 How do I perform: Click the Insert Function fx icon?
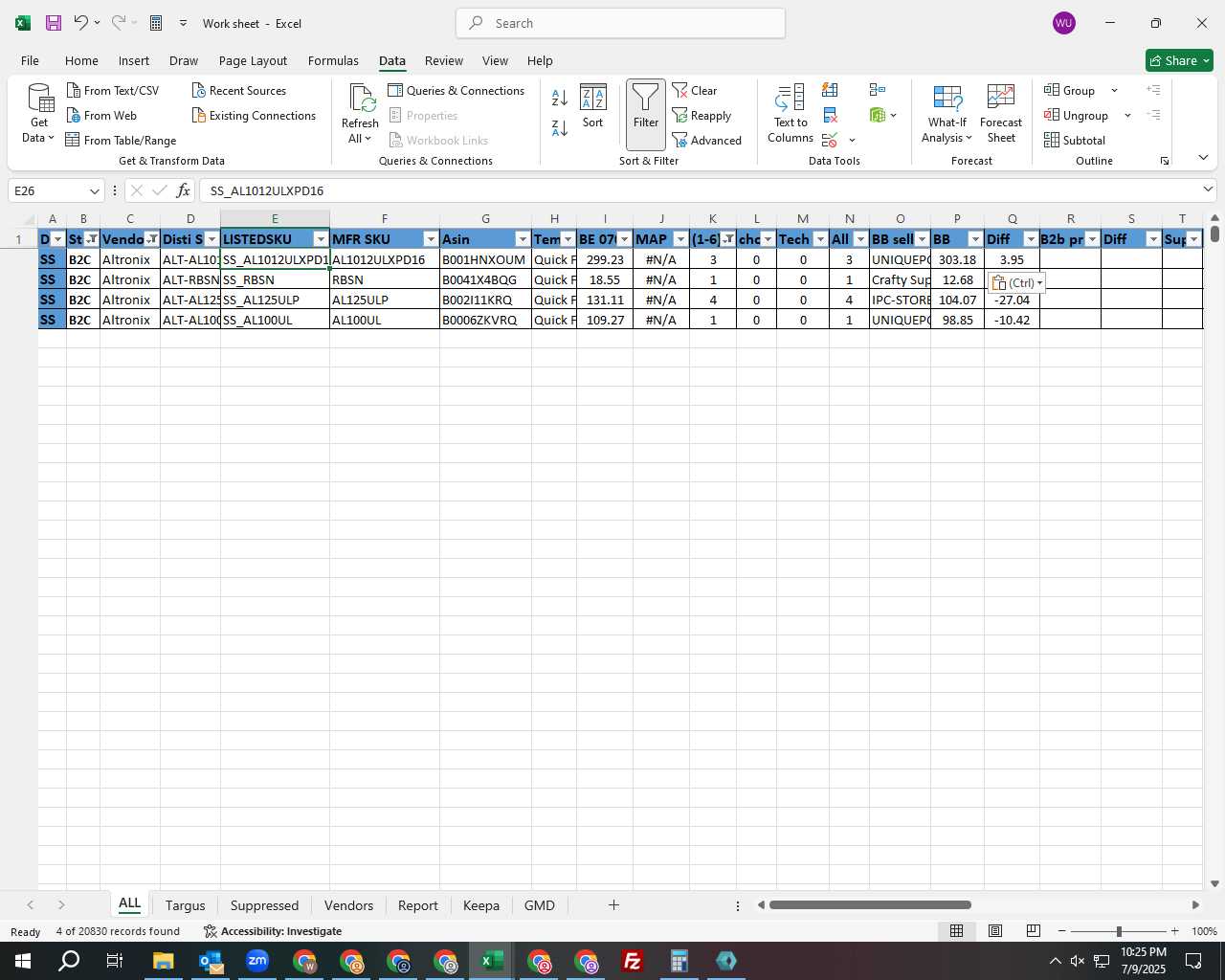point(183,190)
